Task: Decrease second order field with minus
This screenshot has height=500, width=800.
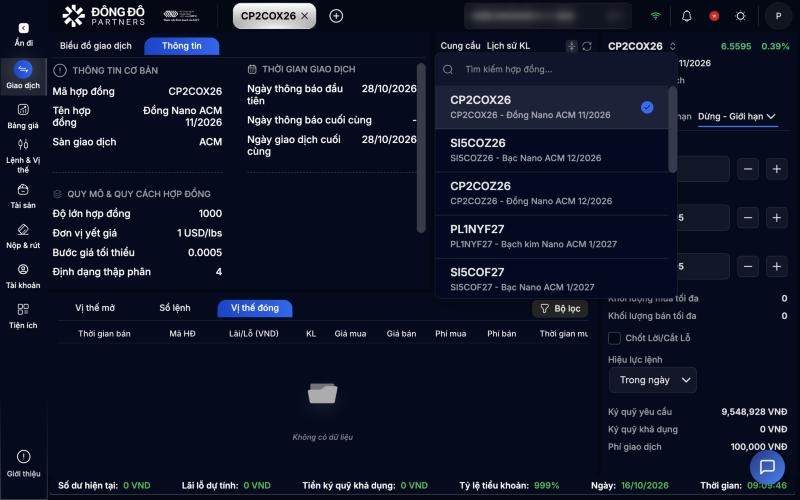Action: tap(747, 218)
